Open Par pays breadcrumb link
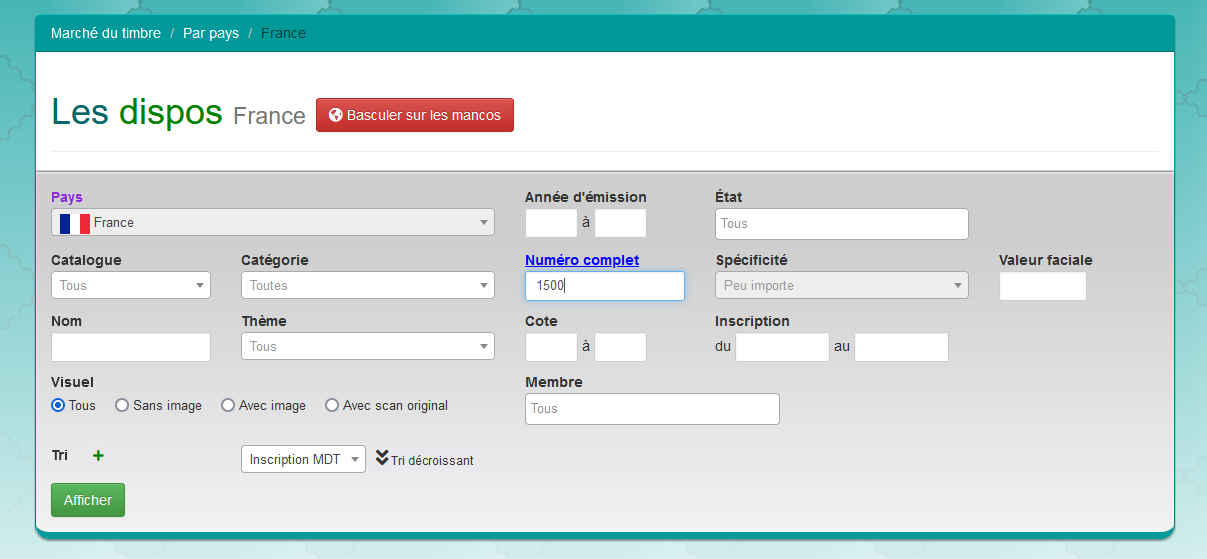Screen dimensions: 1207x559 coord(211,33)
